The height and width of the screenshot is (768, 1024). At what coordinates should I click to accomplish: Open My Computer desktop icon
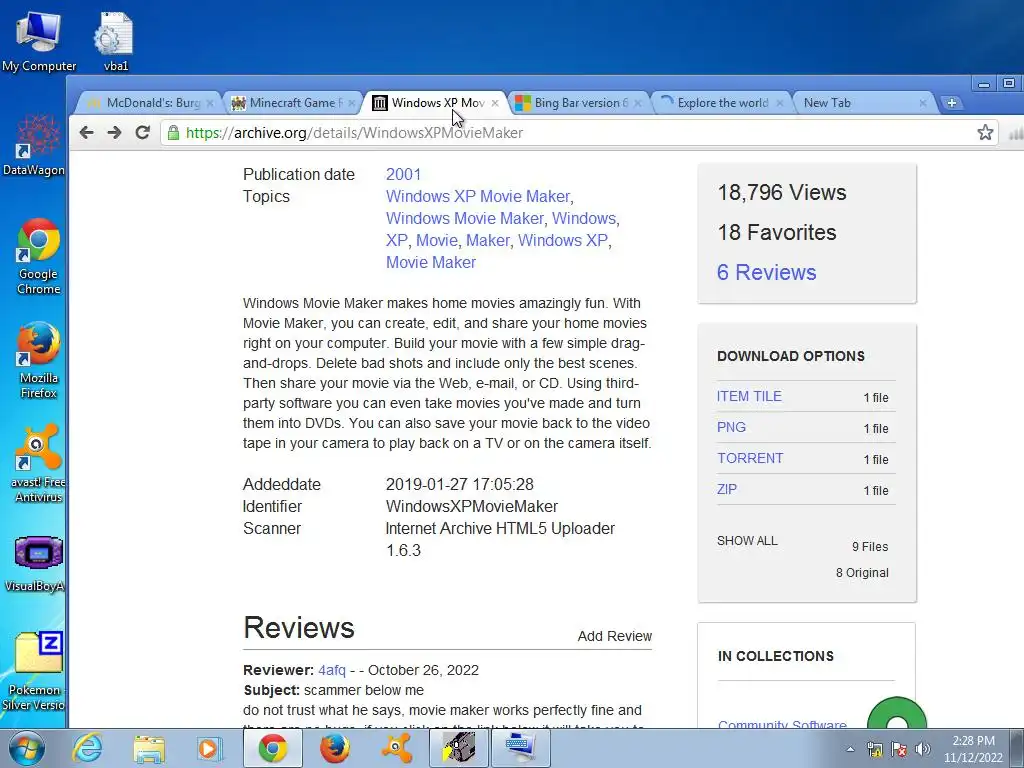[x=39, y=42]
